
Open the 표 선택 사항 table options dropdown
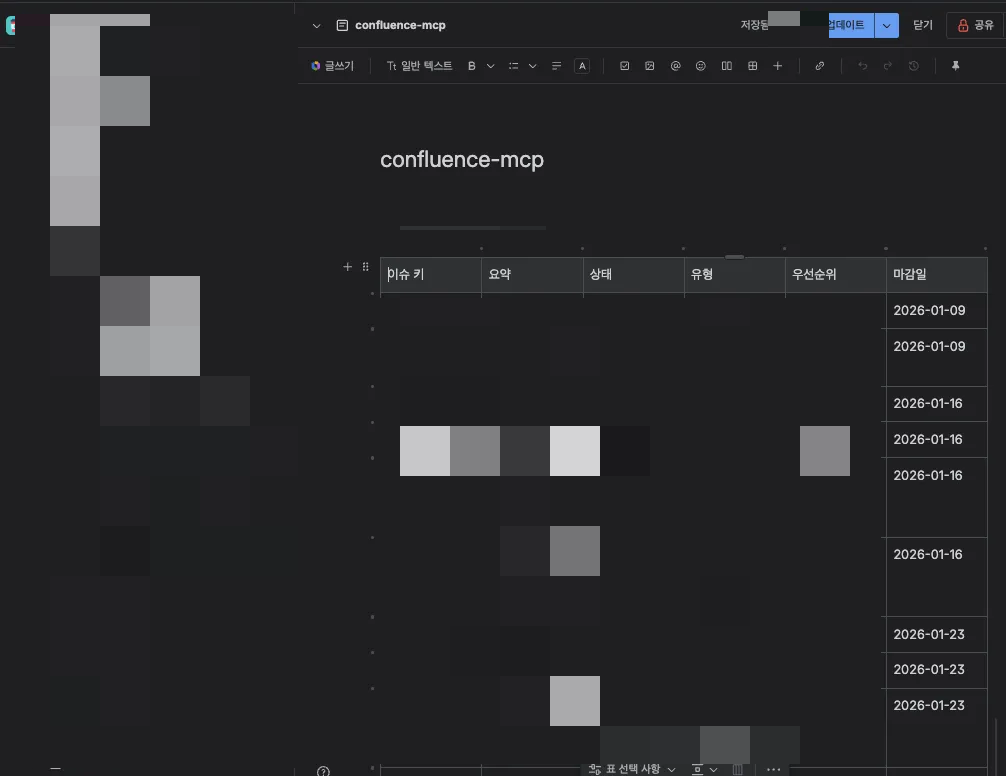coord(632,769)
